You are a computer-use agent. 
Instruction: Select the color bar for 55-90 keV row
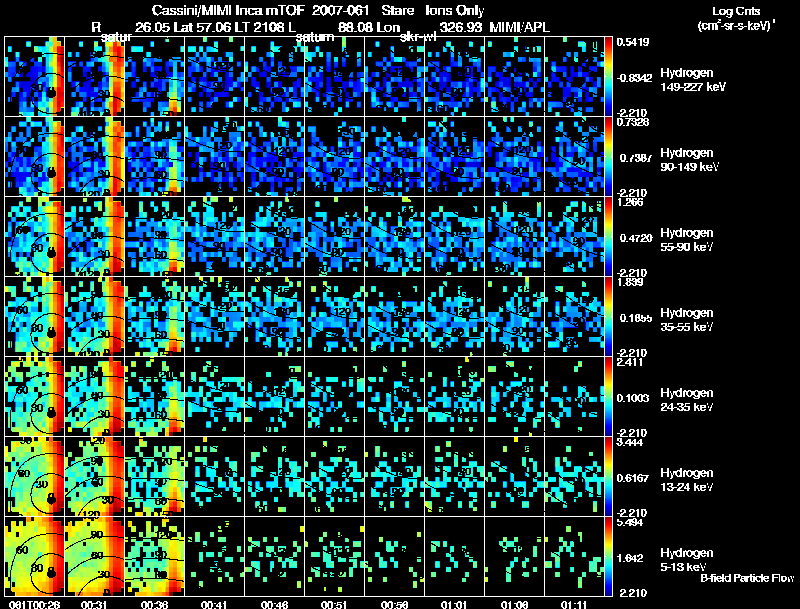[608, 237]
